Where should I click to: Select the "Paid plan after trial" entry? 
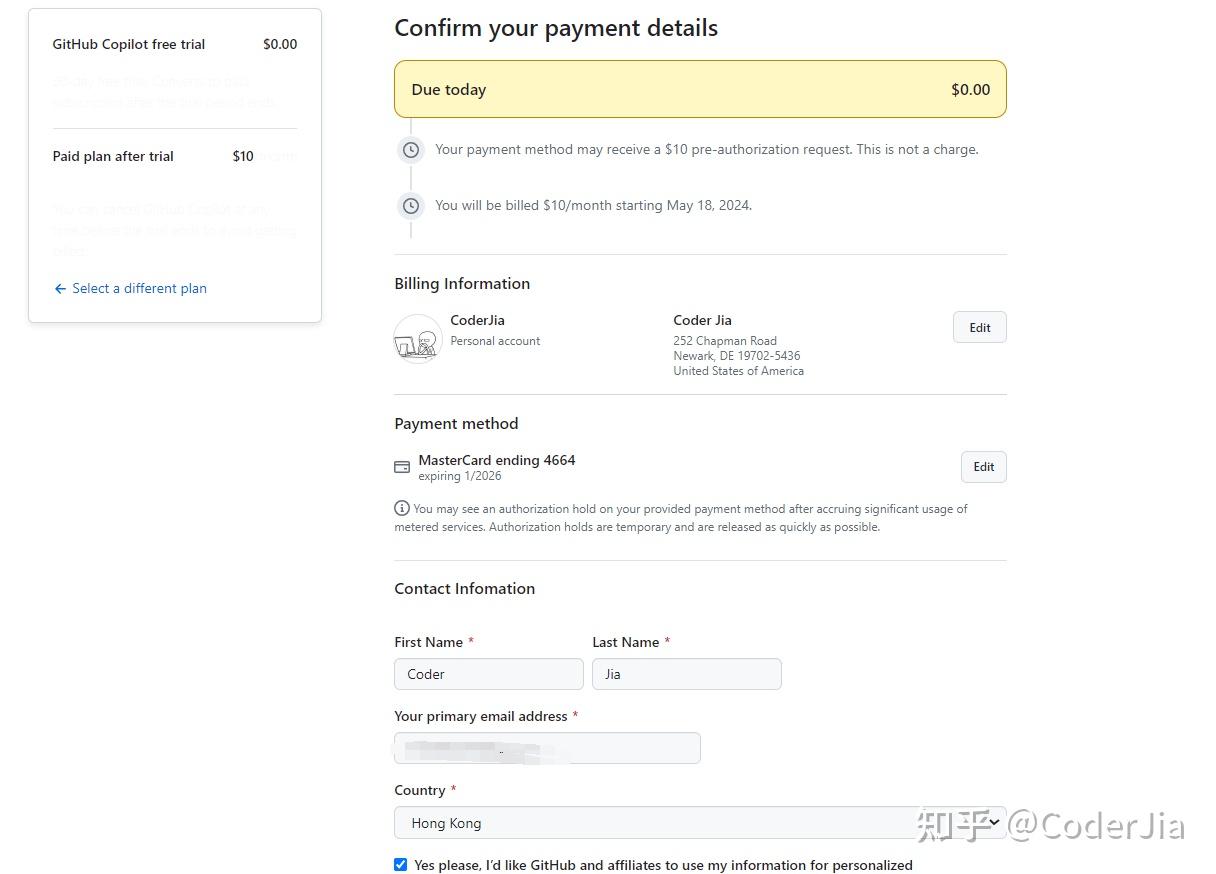(x=113, y=156)
